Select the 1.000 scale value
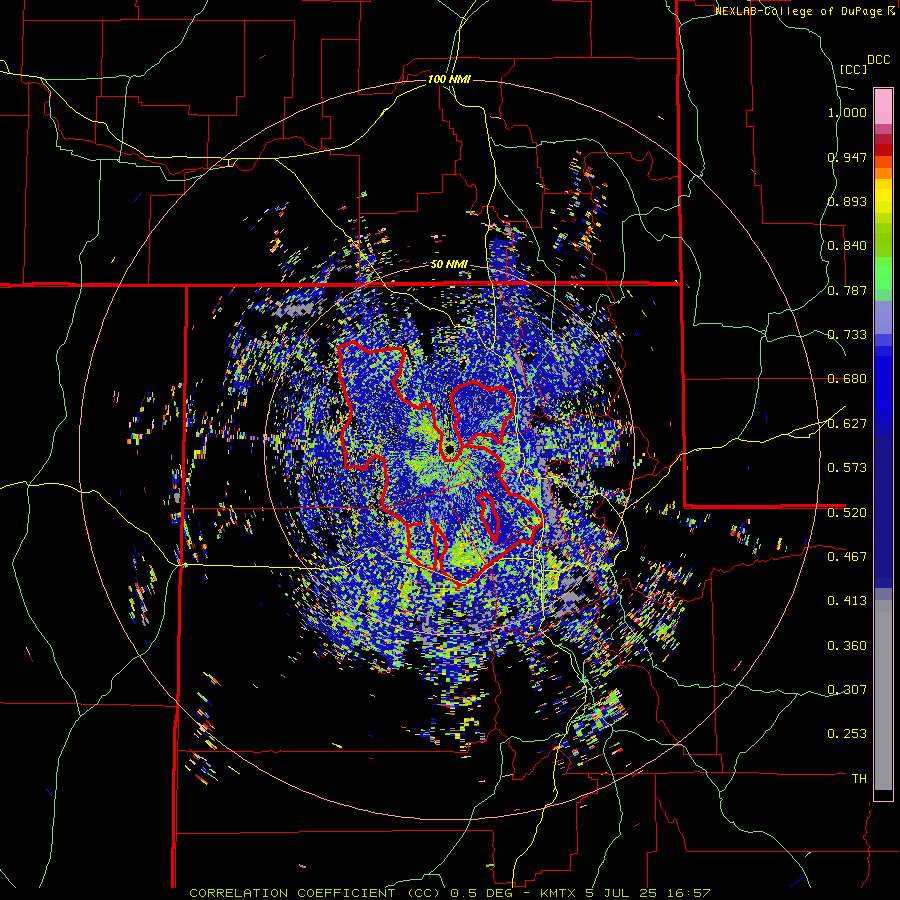The image size is (900, 900). tap(847, 112)
